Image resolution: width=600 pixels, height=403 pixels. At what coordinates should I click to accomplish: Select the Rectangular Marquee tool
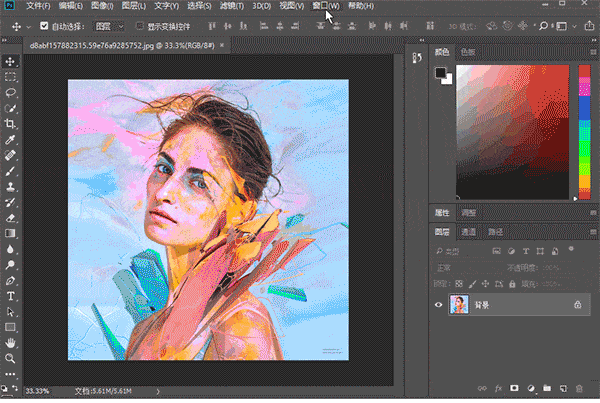tap(10, 77)
